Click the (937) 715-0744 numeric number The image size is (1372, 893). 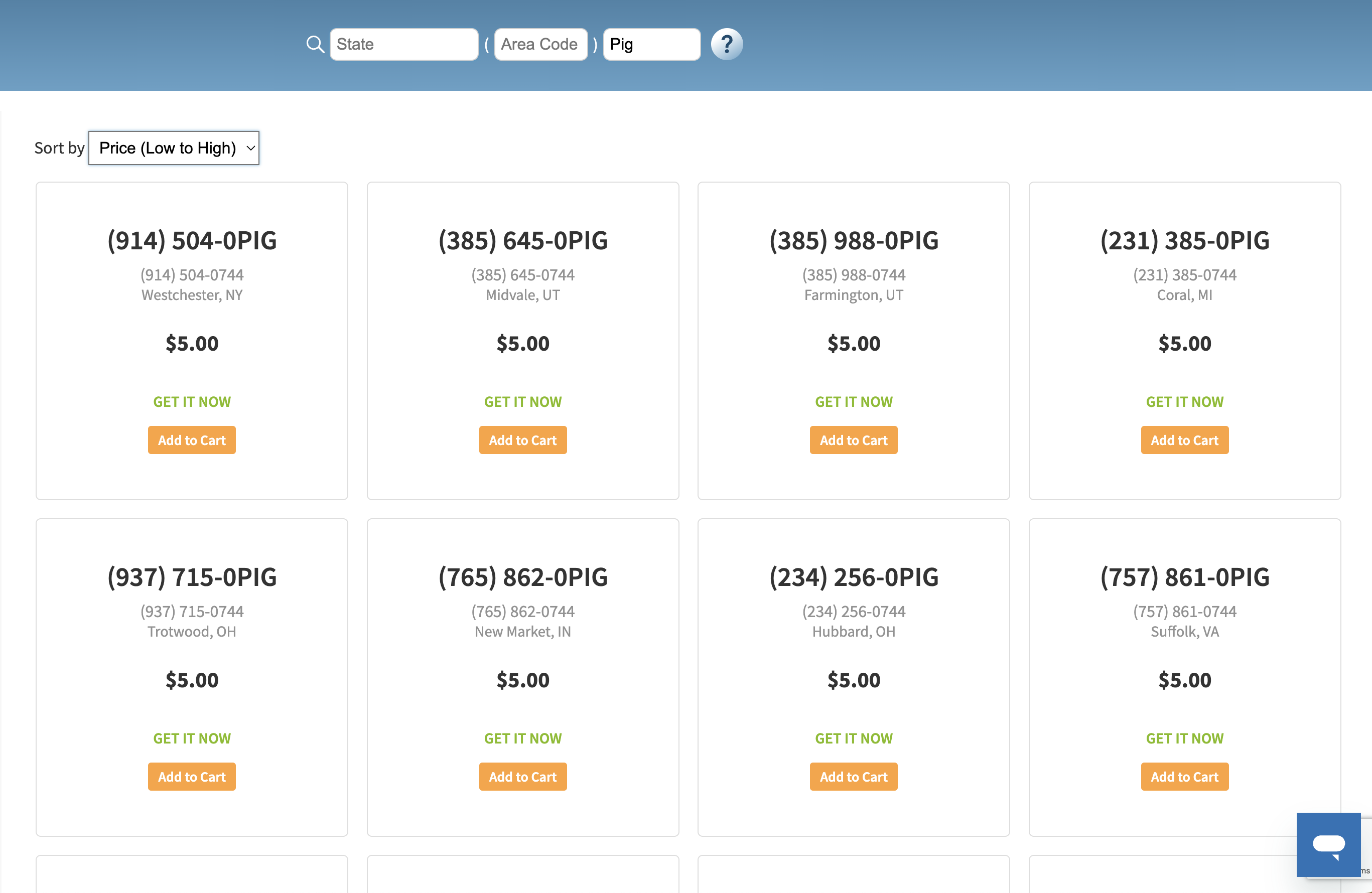click(x=192, y=611)
